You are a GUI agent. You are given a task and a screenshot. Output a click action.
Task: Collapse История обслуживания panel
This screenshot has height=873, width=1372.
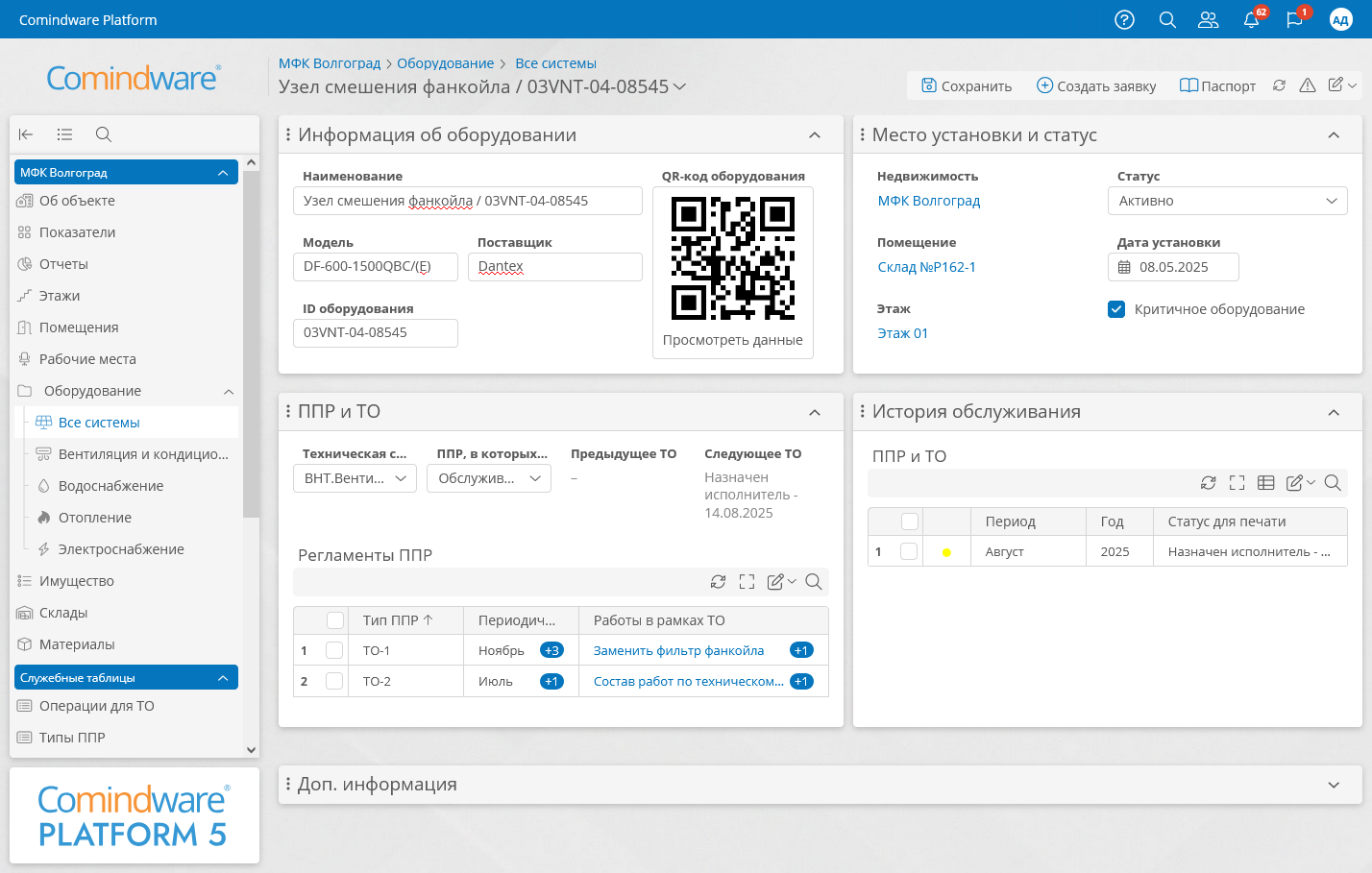(x=1334, y=412)
